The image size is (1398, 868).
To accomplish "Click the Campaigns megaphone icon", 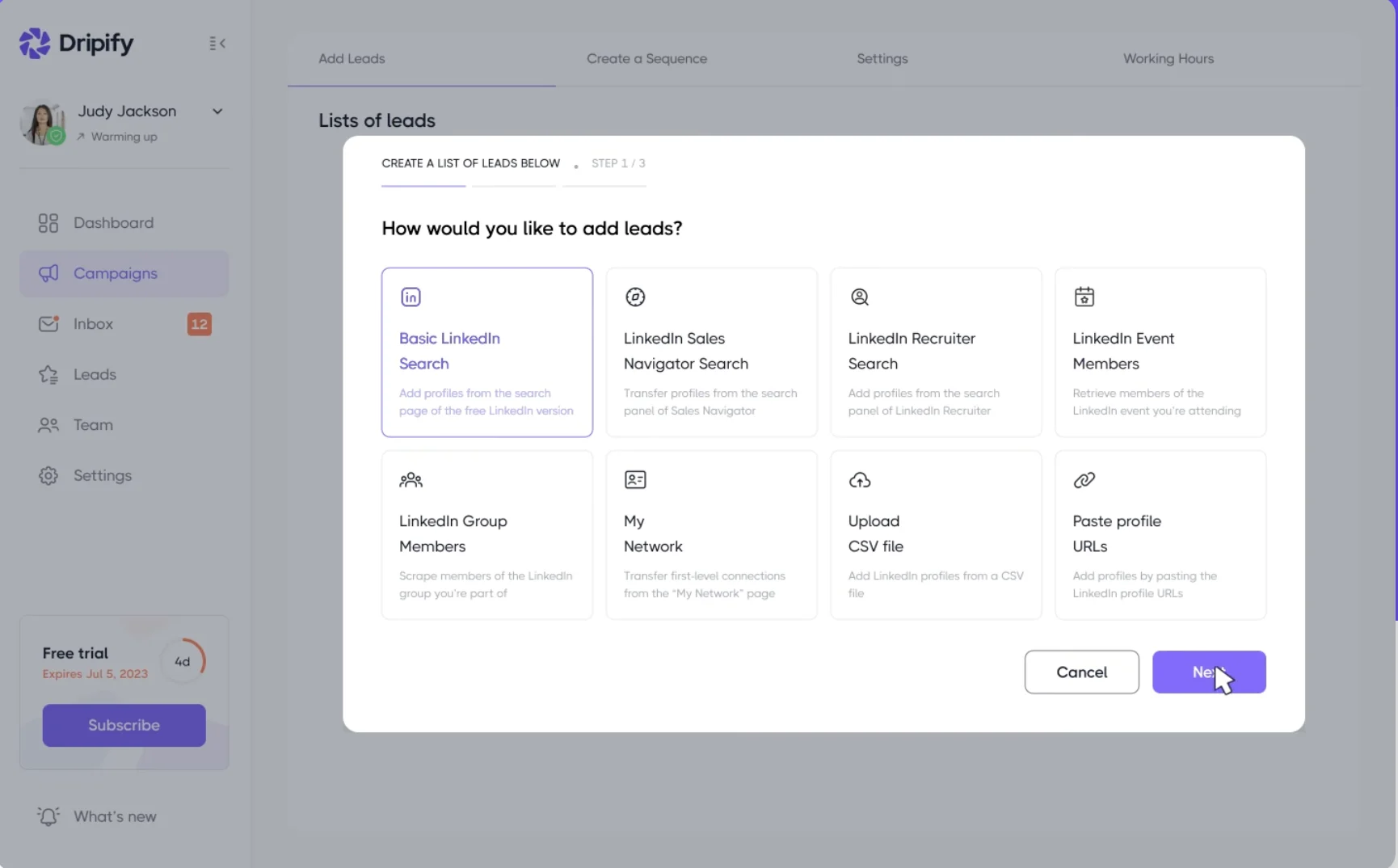I will tap(48, 273).
